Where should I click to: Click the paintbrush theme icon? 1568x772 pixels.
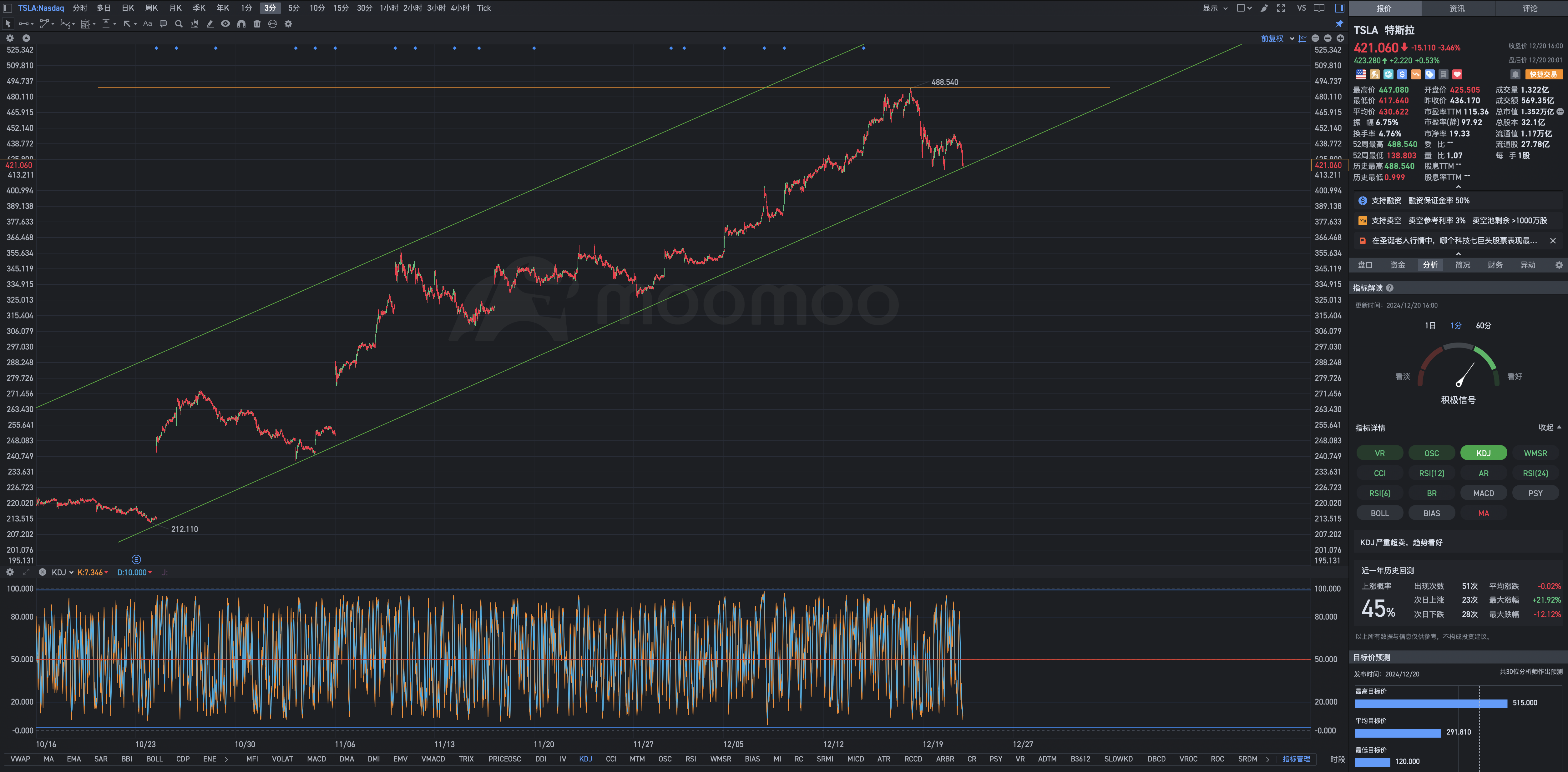pyautogui.click(x=1264, y=8)
